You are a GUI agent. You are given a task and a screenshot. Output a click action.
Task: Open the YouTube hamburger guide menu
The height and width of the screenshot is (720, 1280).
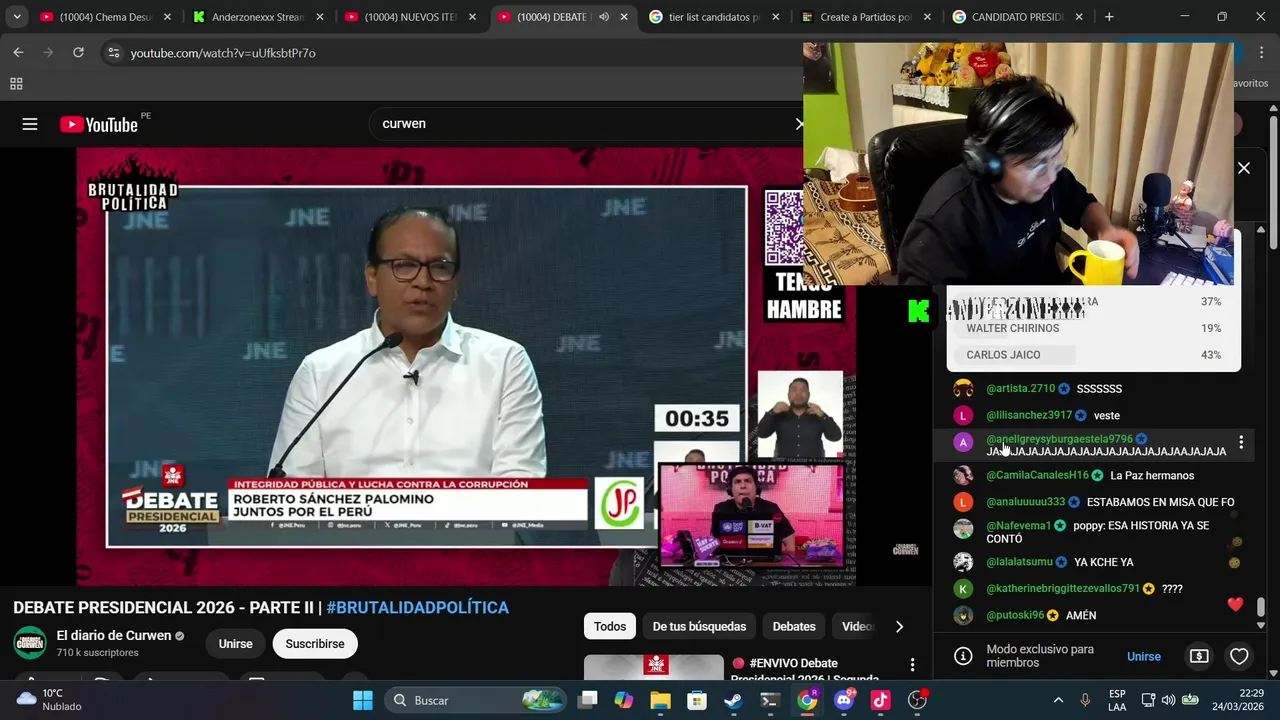30,124
